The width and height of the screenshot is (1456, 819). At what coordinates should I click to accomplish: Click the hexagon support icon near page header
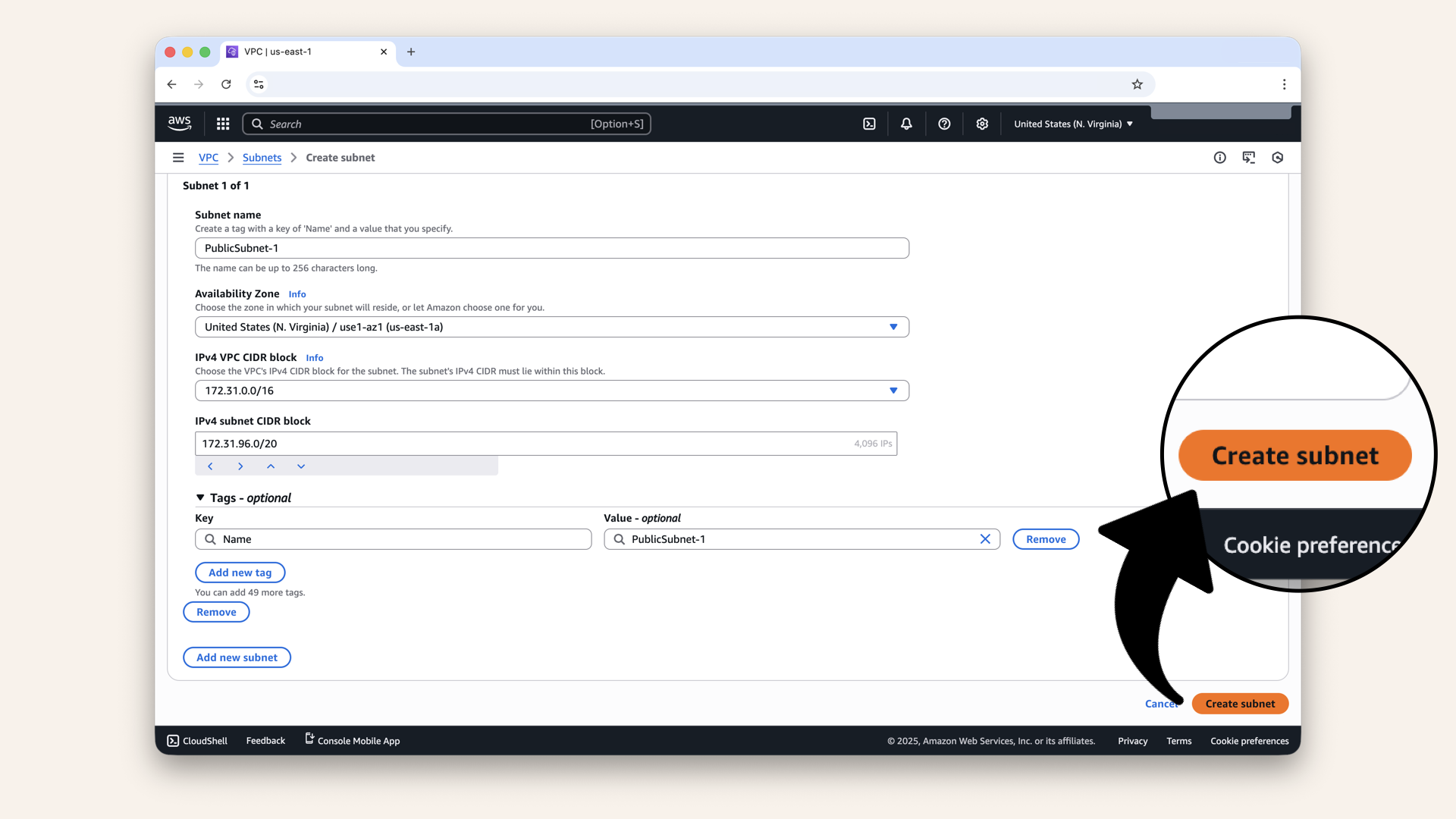1277,158
